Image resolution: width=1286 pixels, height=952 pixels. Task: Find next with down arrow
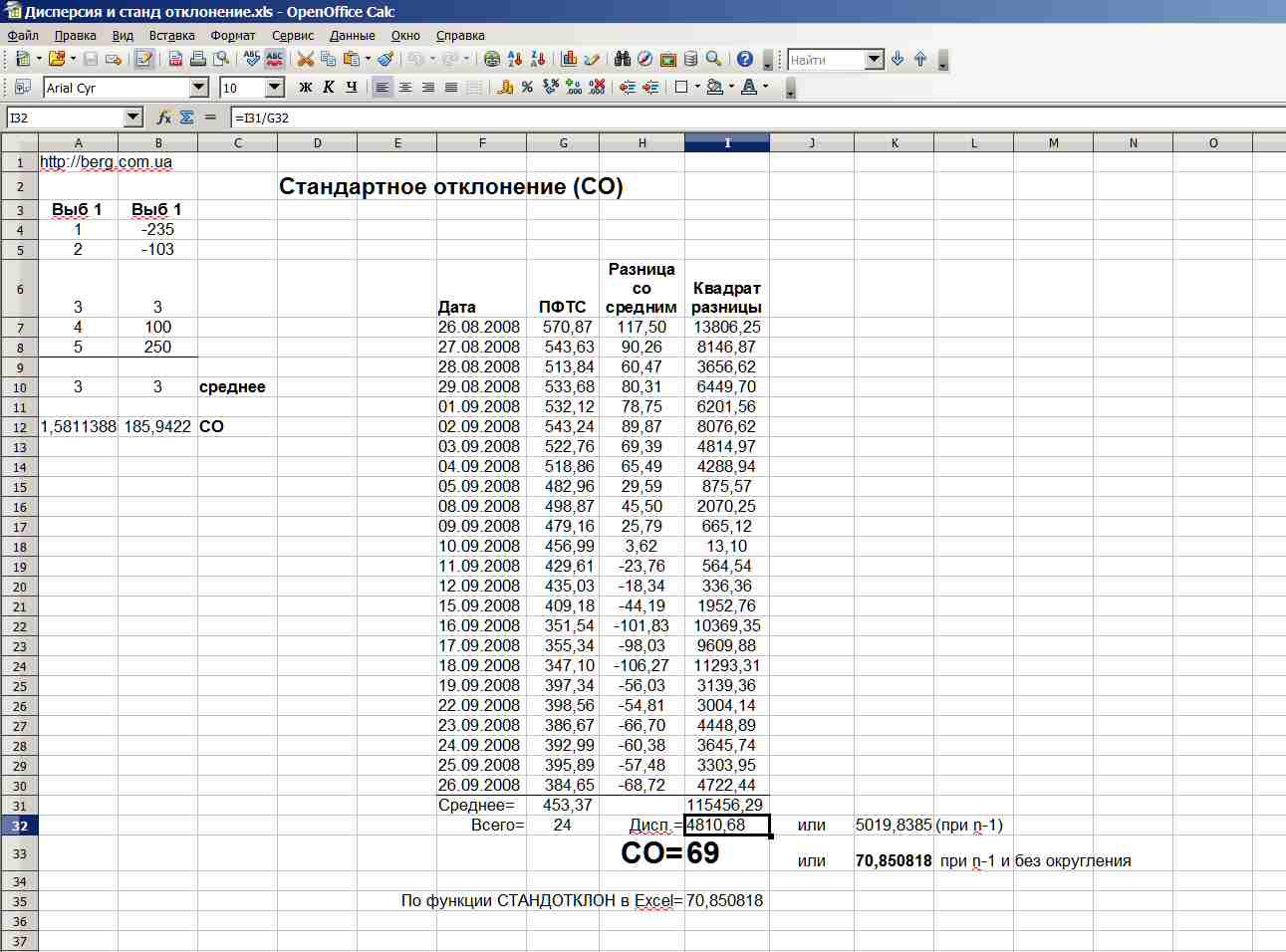[x=898, y=60]
